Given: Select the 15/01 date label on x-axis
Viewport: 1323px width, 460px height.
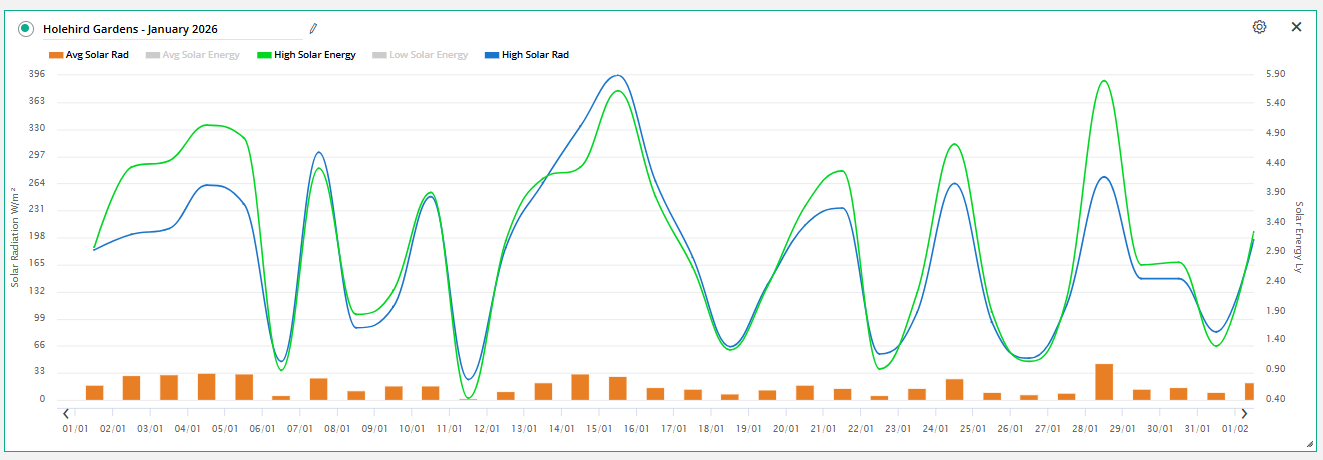Looking at the screenshot, I should [599, 429].
